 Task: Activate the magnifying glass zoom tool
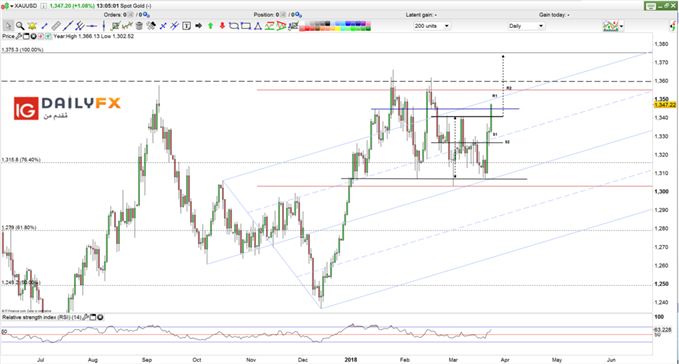click(20, 26)
